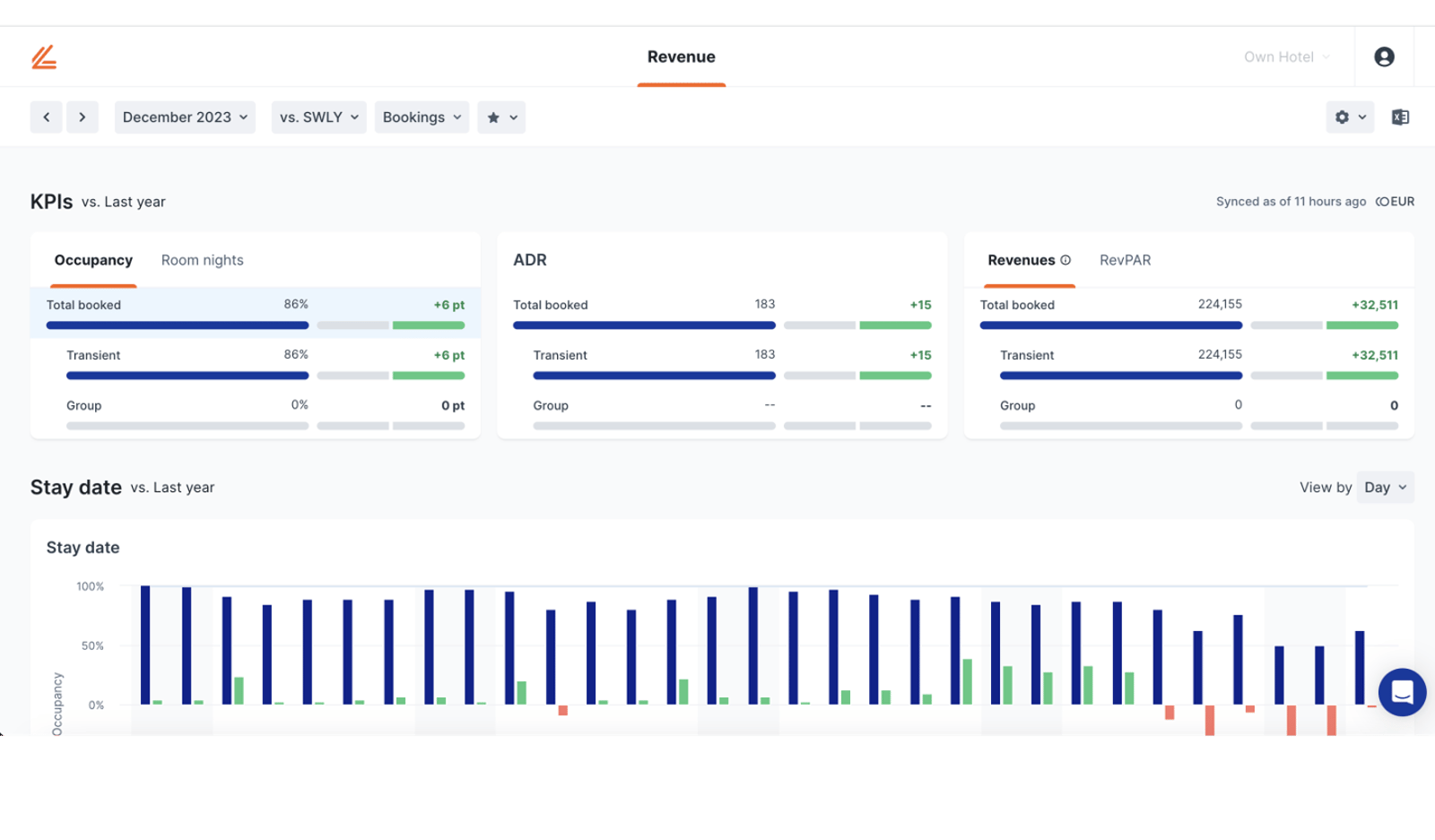Open the chat support bubble
This screenshot has height=840, width=1435.
click(1402, 692)
